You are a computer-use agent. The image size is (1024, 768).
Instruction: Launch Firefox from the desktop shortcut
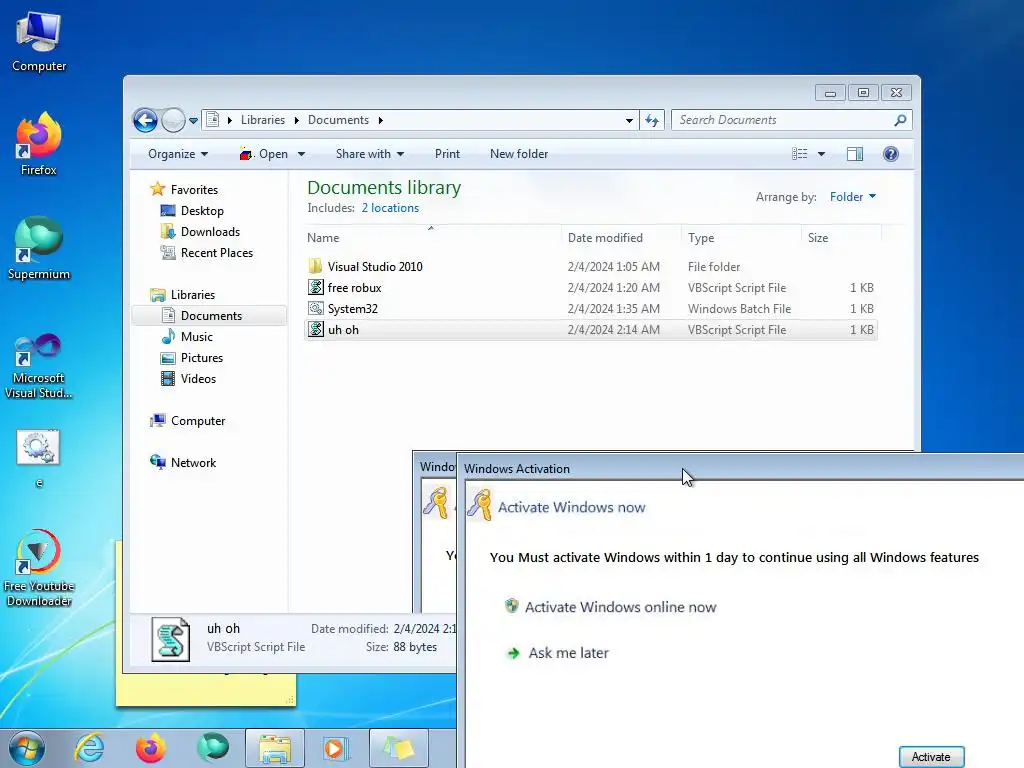click(x=39, y=144)
